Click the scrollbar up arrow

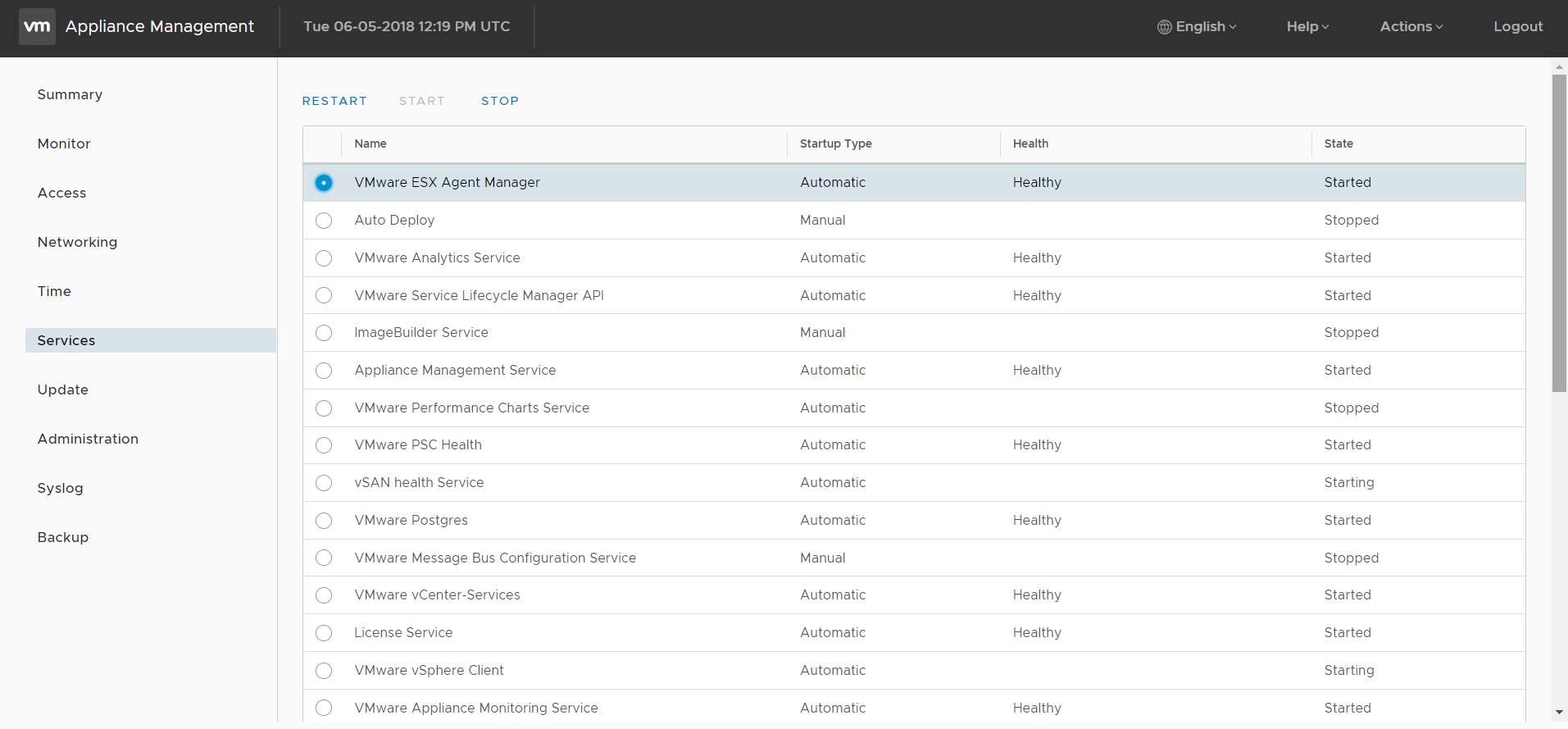coord(1559,66)
